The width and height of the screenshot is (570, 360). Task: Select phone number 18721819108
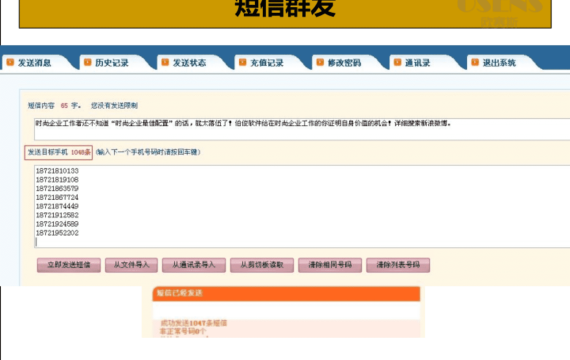pos(57,180)
